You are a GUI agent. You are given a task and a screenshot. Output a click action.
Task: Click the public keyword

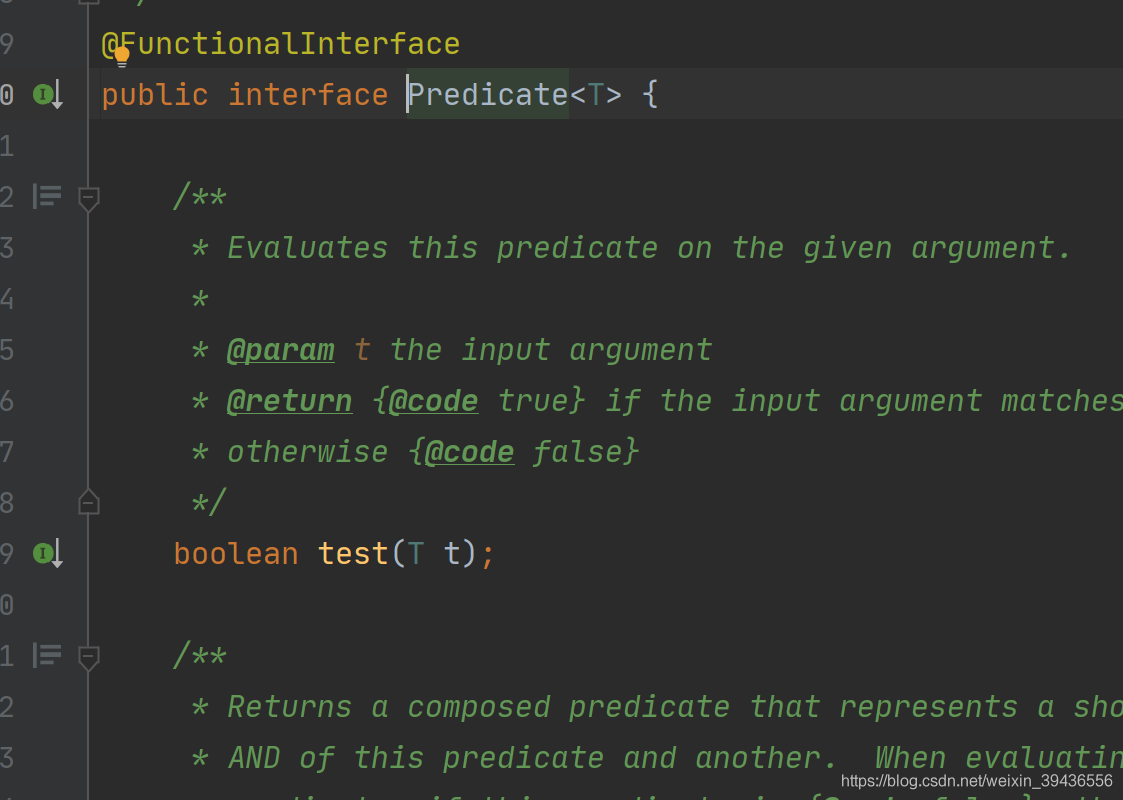pyautogui.click(x=155, y=95)
